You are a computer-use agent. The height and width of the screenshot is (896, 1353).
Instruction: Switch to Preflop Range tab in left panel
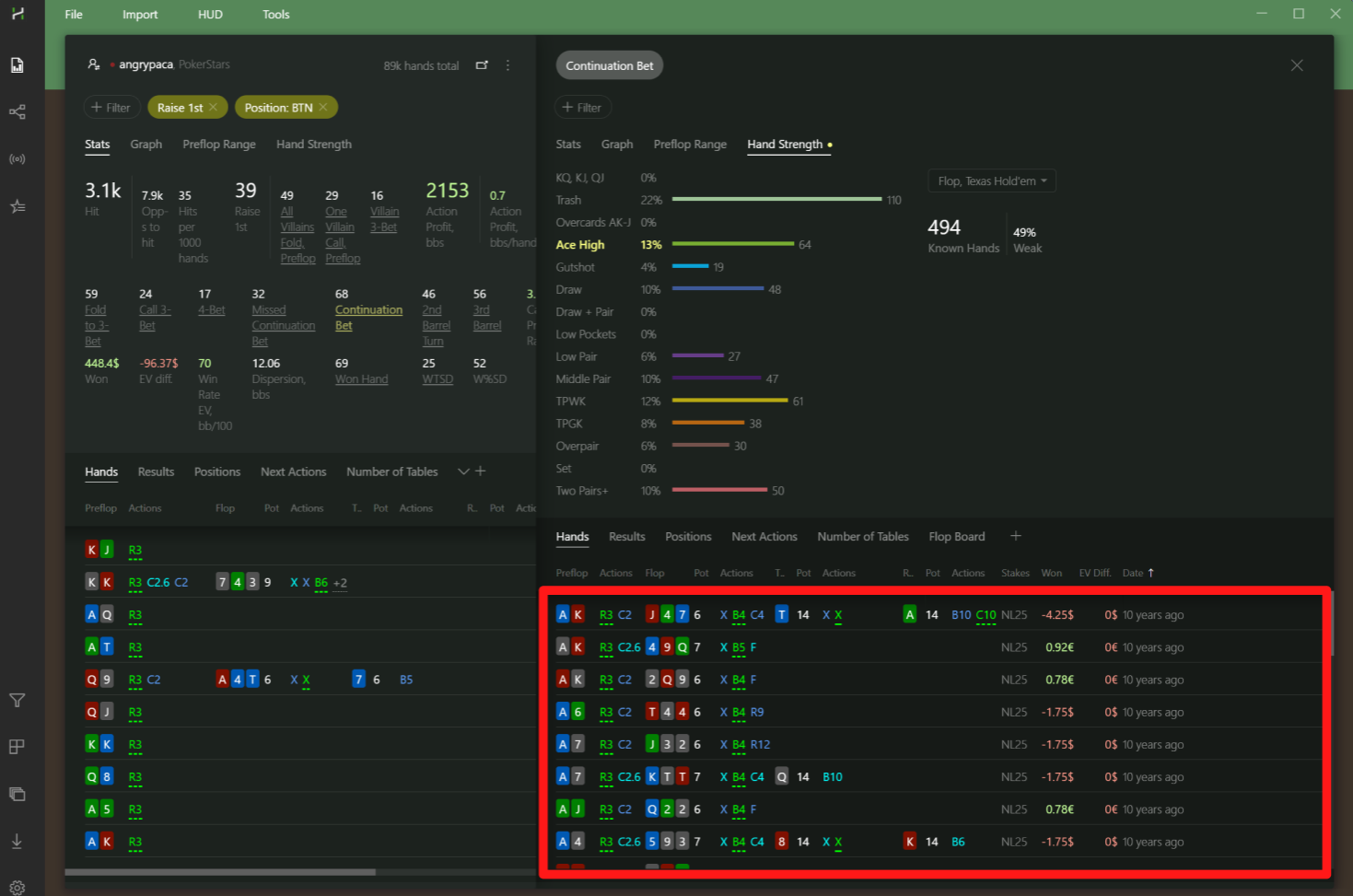(219, 144)
